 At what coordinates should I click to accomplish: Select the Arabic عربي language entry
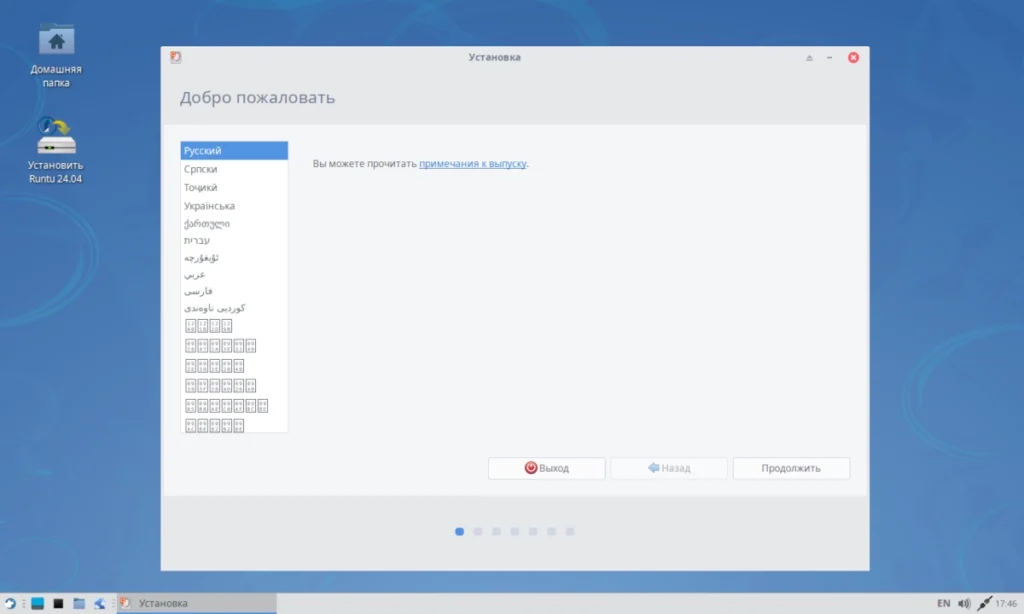pos(234,274)
